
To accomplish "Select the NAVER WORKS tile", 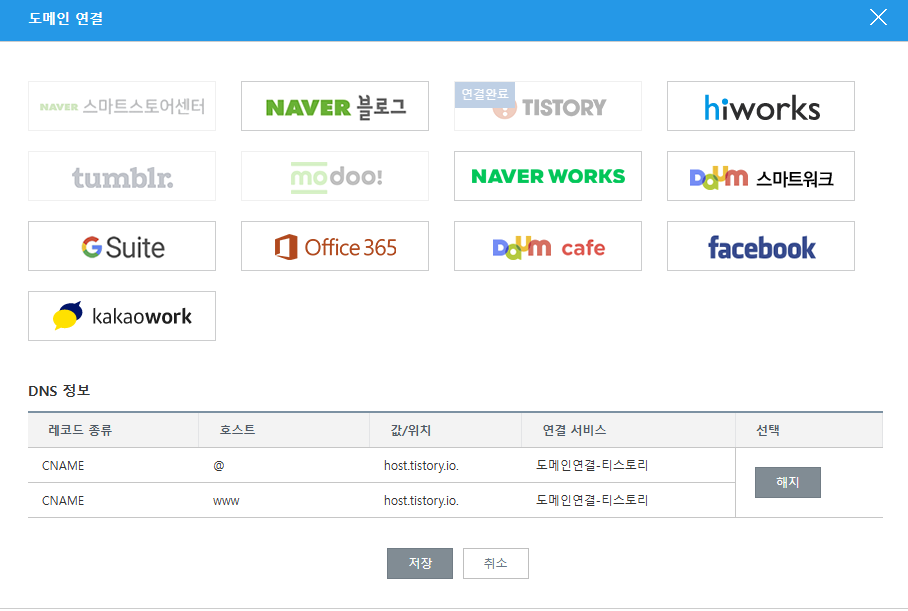I will 548,176.
